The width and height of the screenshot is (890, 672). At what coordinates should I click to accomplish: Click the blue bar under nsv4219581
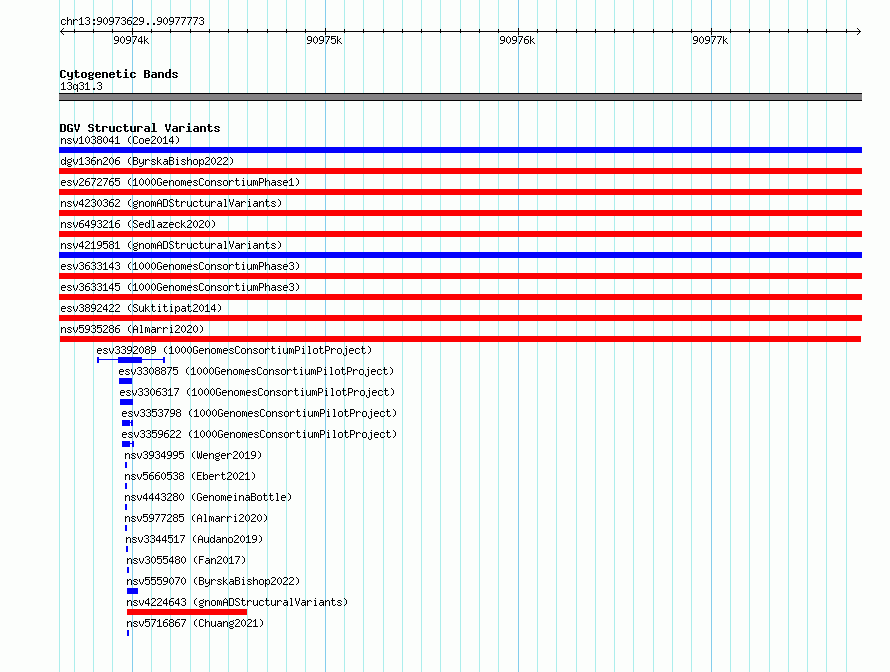pos(460,255)
